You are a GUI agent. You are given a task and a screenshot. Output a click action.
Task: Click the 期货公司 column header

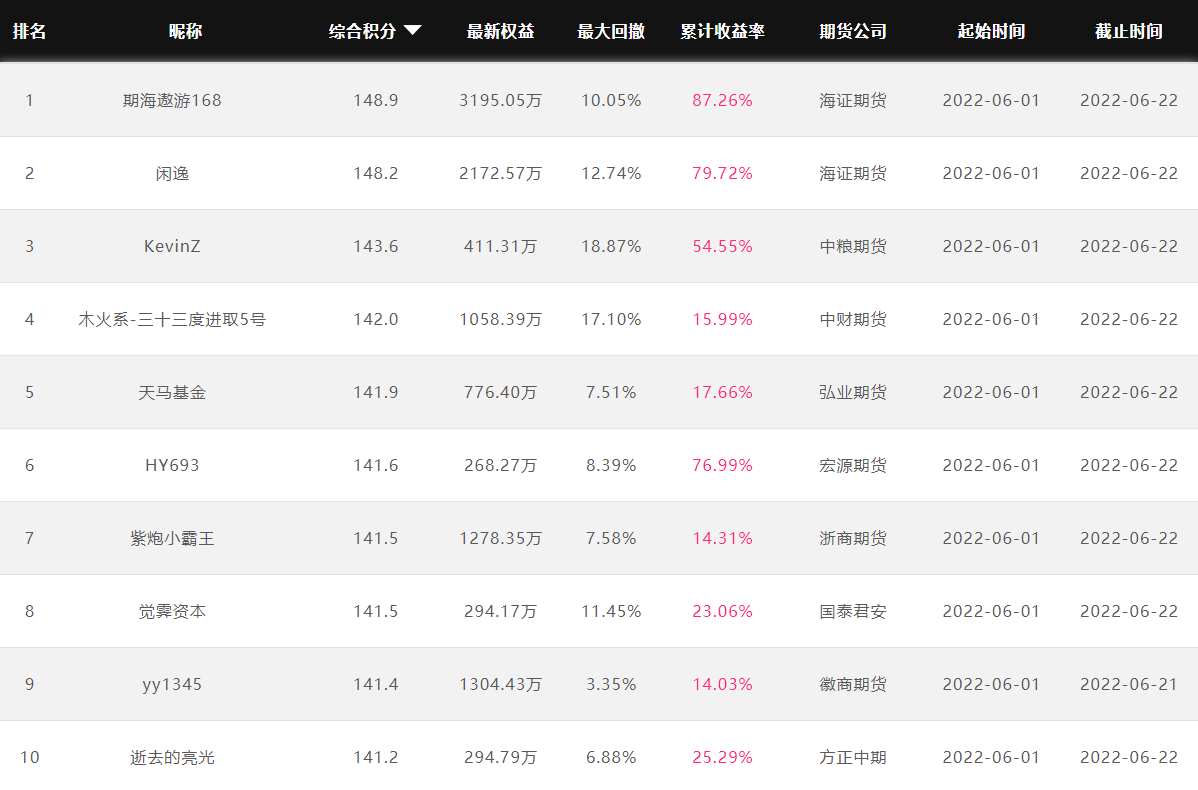pos(853,31)
